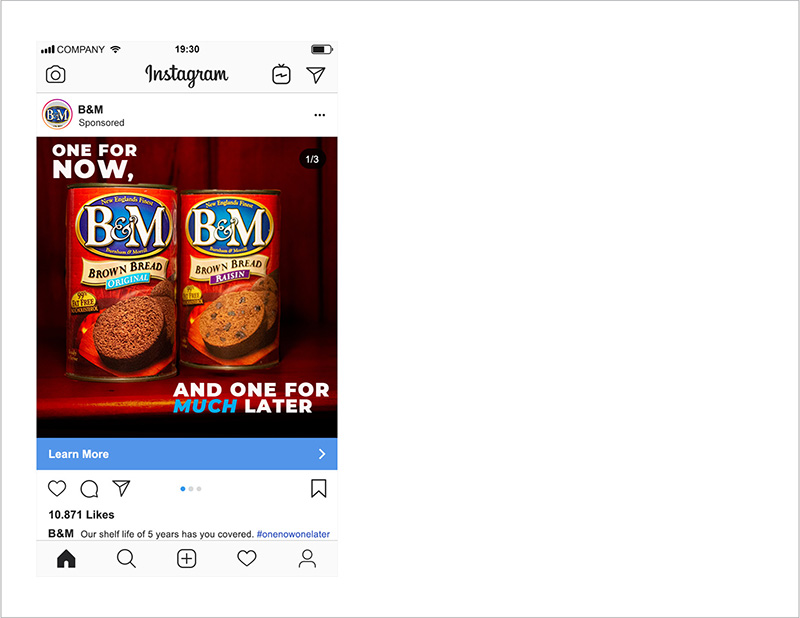
Task: Select the second carousel dot indicator
Action: click(x=191, y=489)
